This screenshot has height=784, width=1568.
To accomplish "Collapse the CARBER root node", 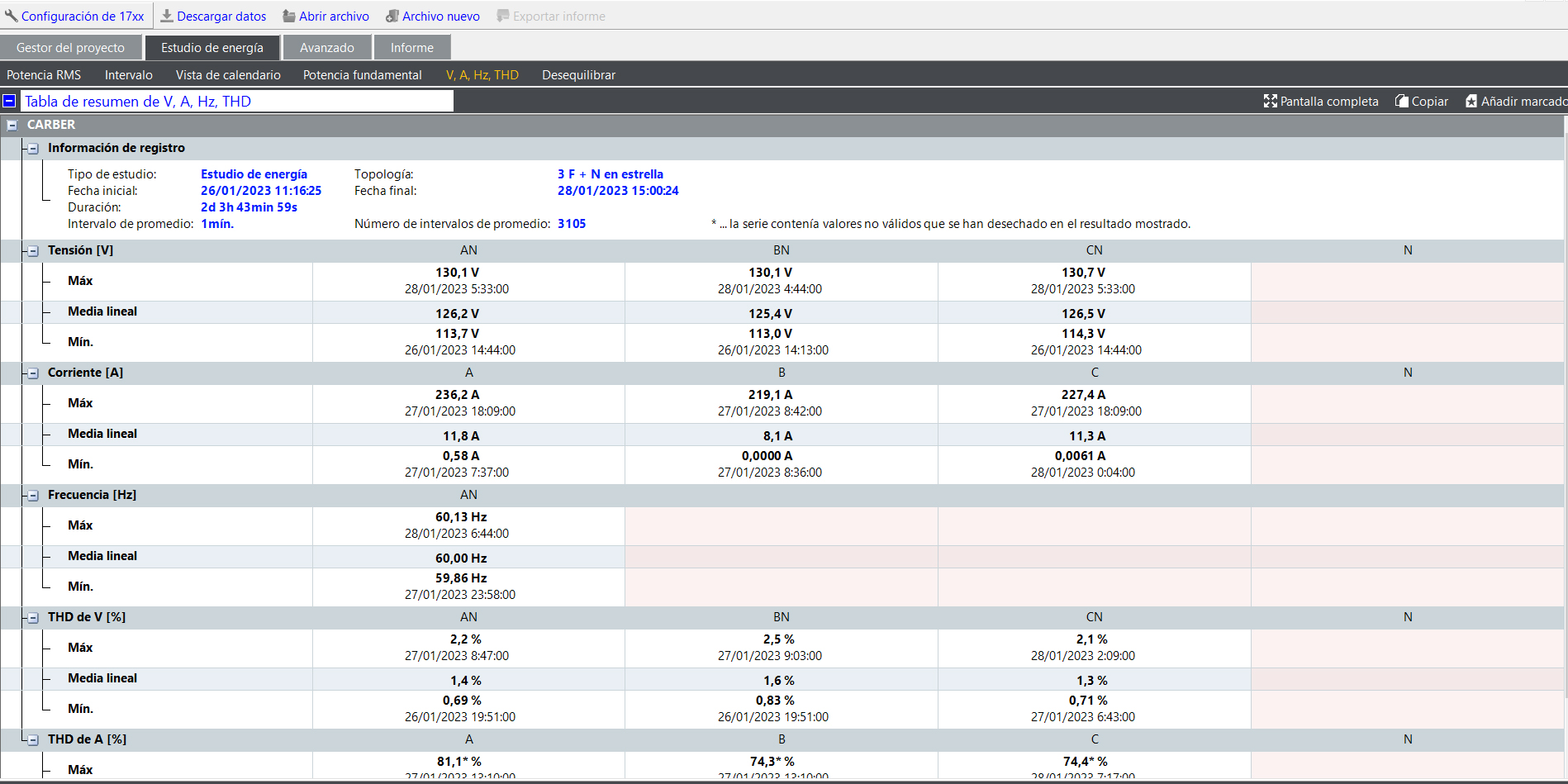I will tap(12, 125).
